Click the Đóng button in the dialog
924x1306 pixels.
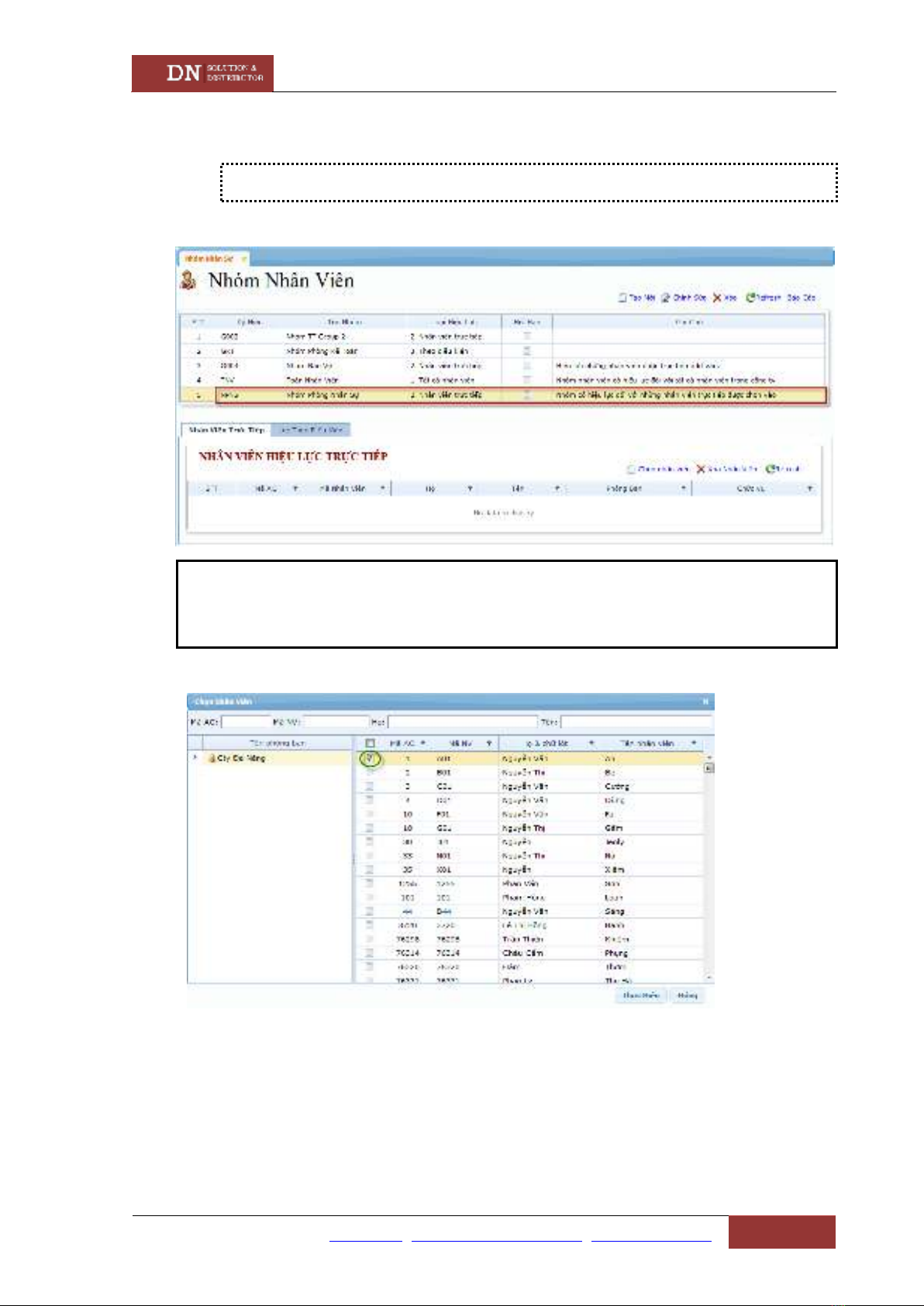tap(687, 995)
